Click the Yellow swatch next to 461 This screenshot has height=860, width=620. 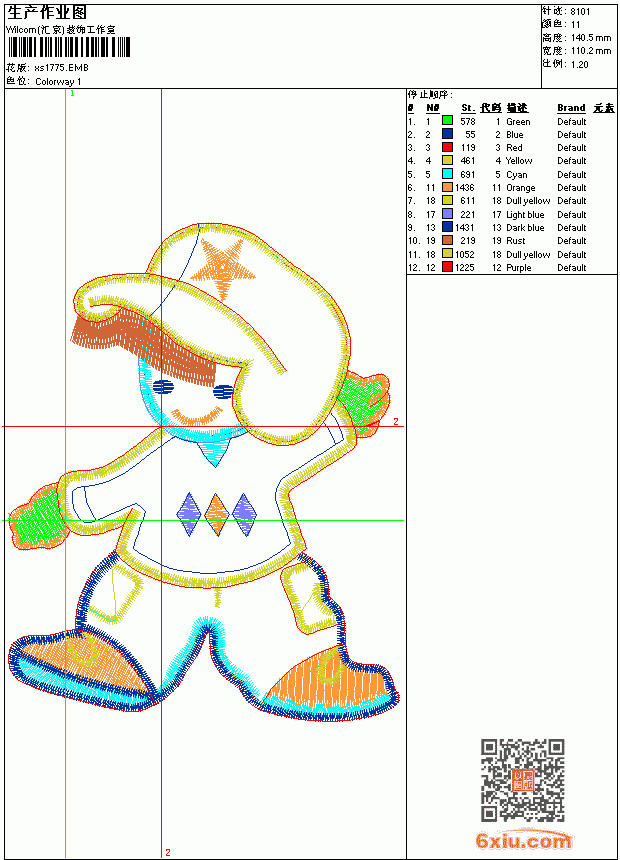point(447,160)
